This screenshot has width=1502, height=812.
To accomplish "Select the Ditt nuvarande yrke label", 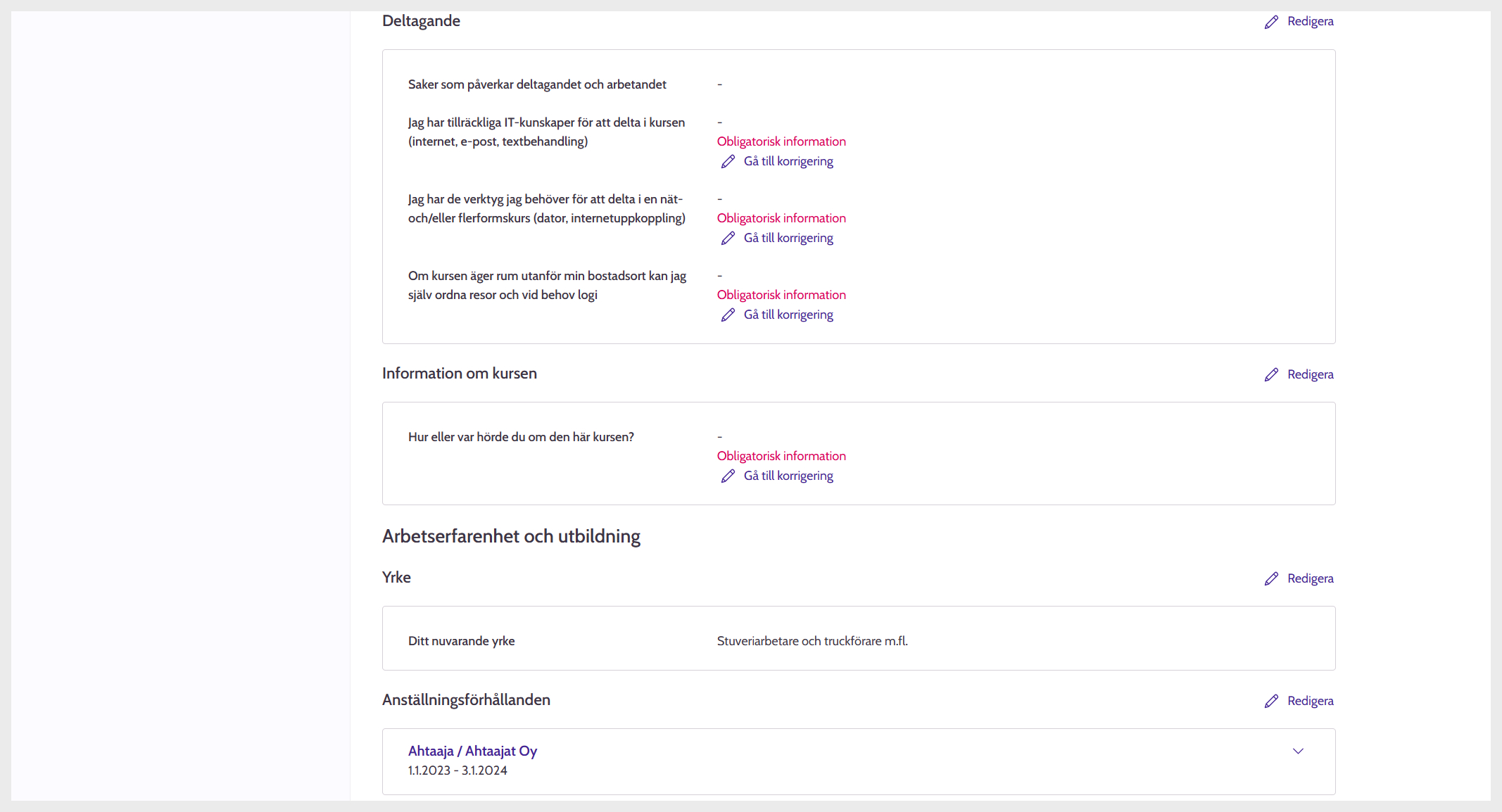I will coord(461,641).
